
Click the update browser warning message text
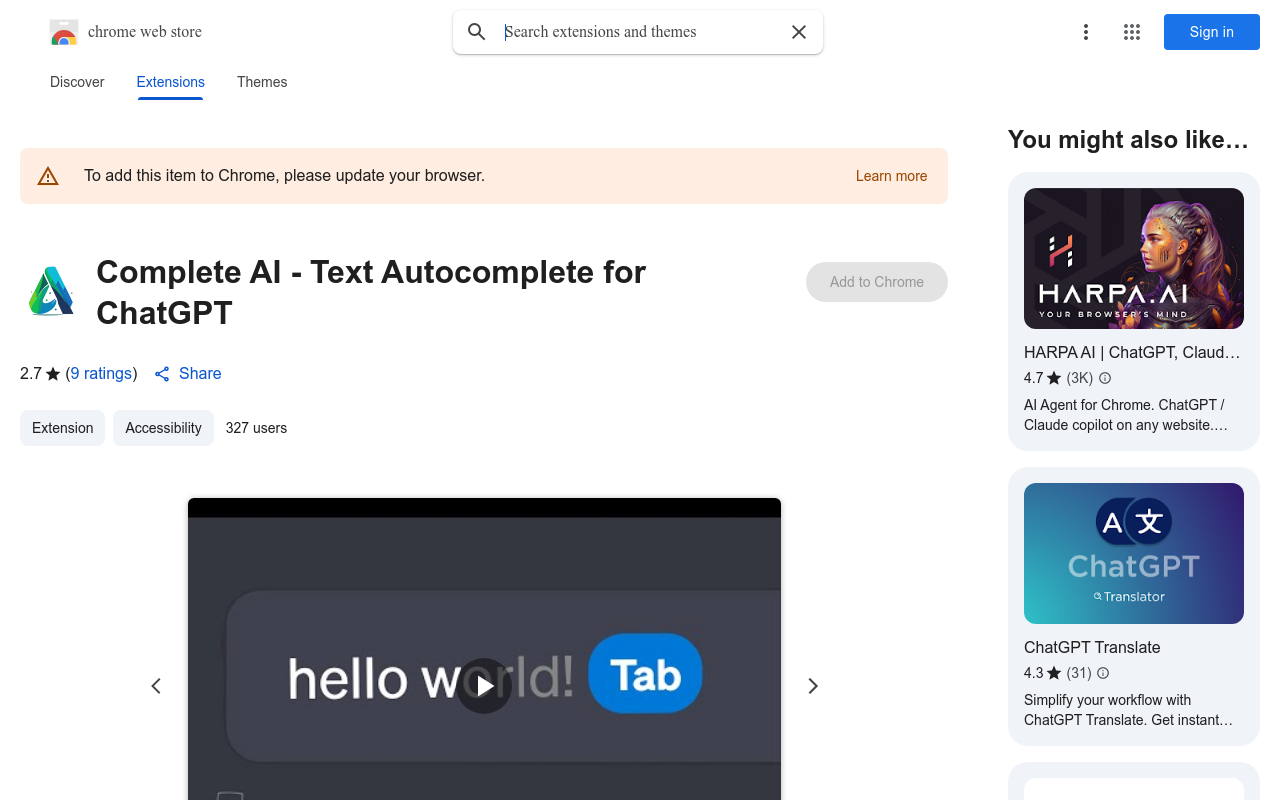(x=284, y=176)
